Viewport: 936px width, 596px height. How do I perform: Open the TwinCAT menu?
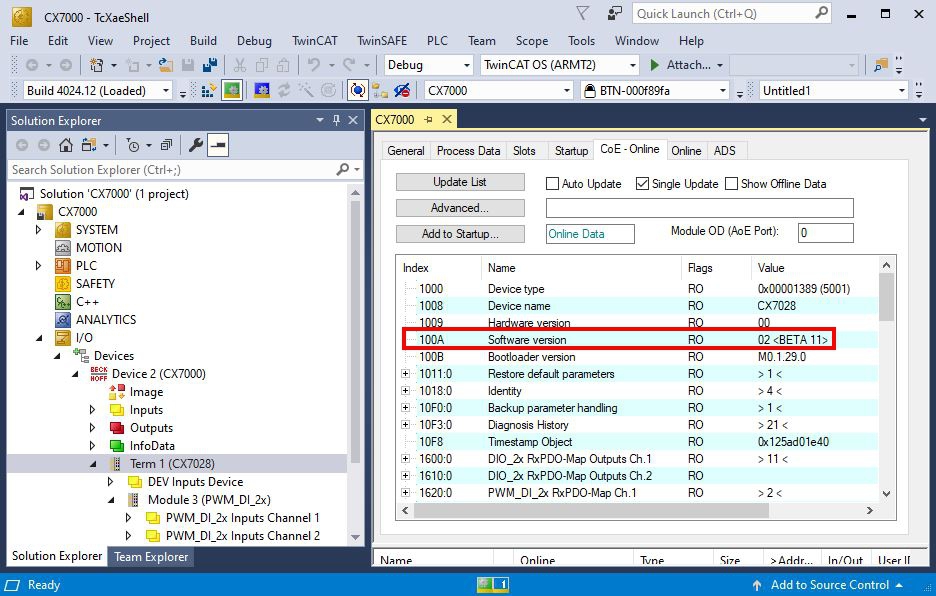pos(314,41)
